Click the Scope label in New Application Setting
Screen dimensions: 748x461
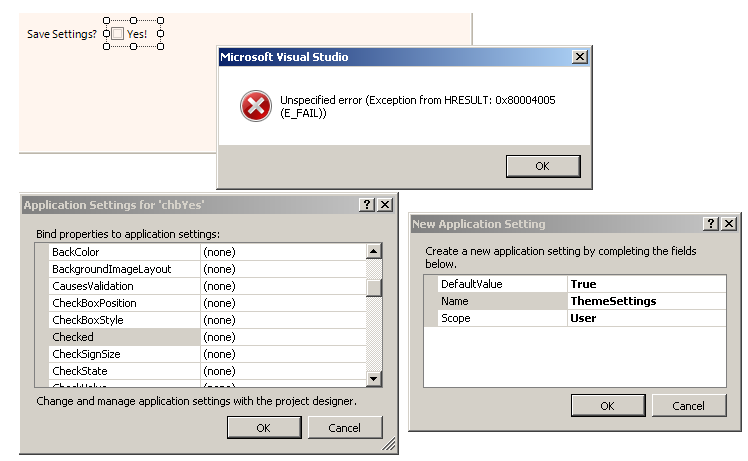[x=456, y=318]
